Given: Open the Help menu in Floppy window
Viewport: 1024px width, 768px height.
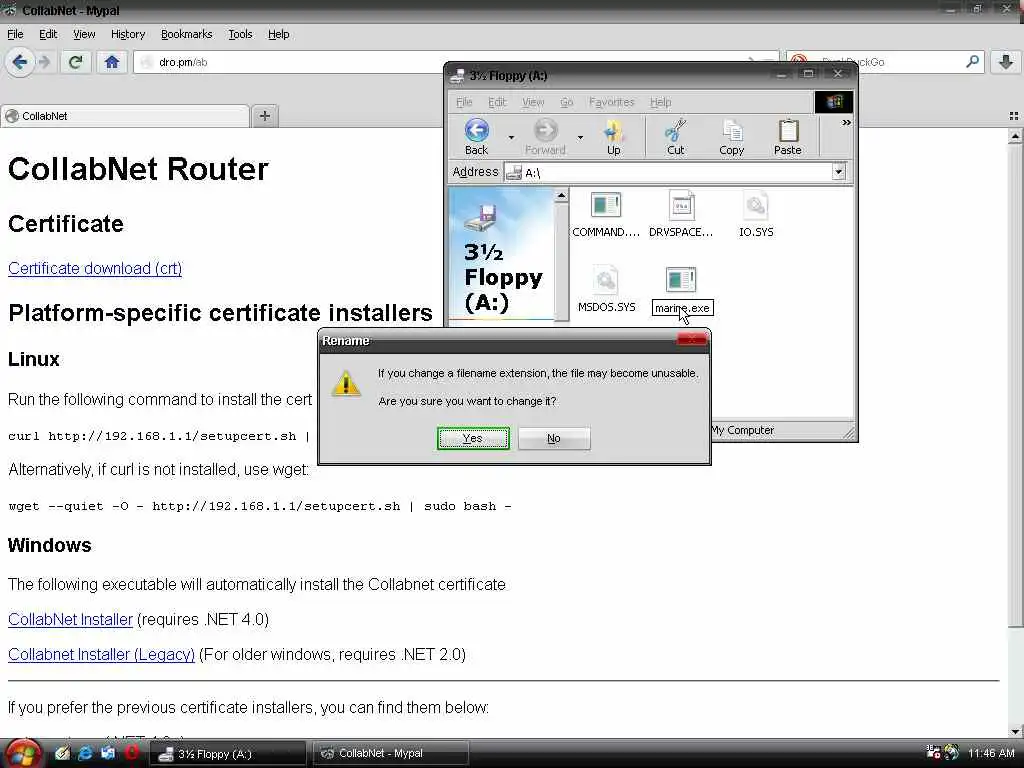Looking at the screenshot, I should click(660, 102).
